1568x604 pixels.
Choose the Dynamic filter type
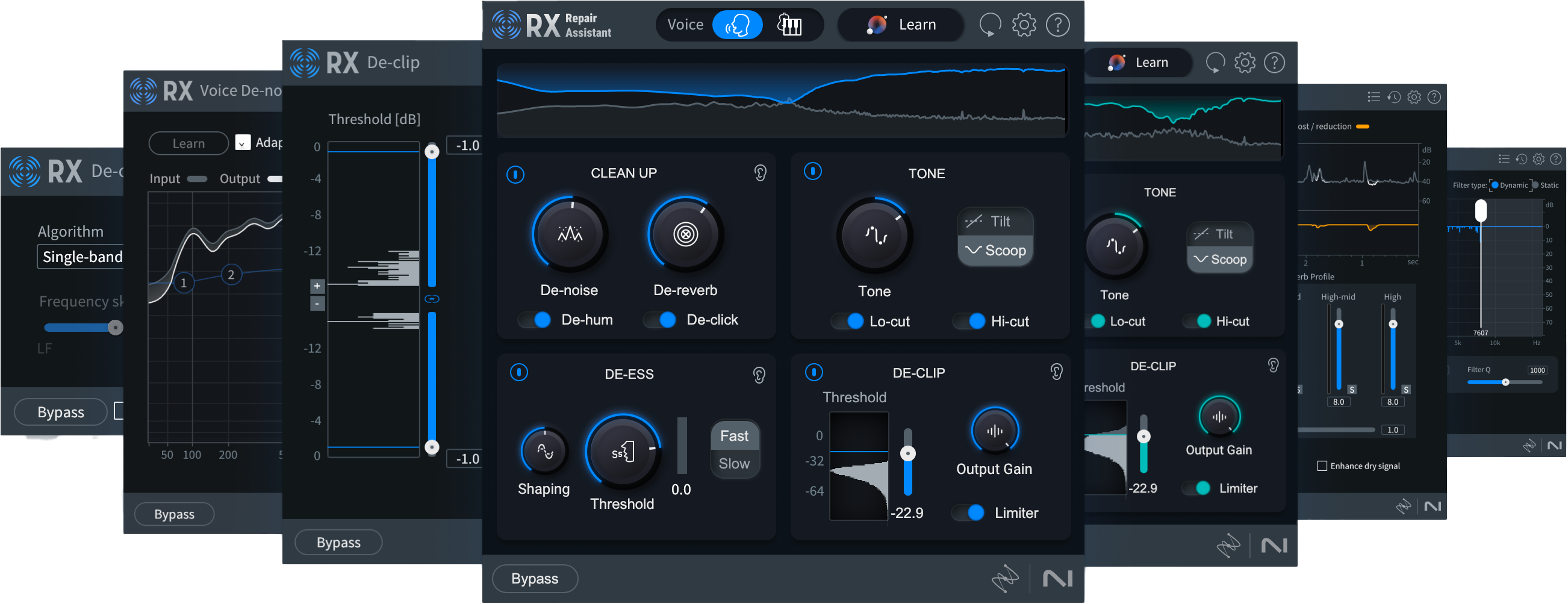click(1495, 185)
